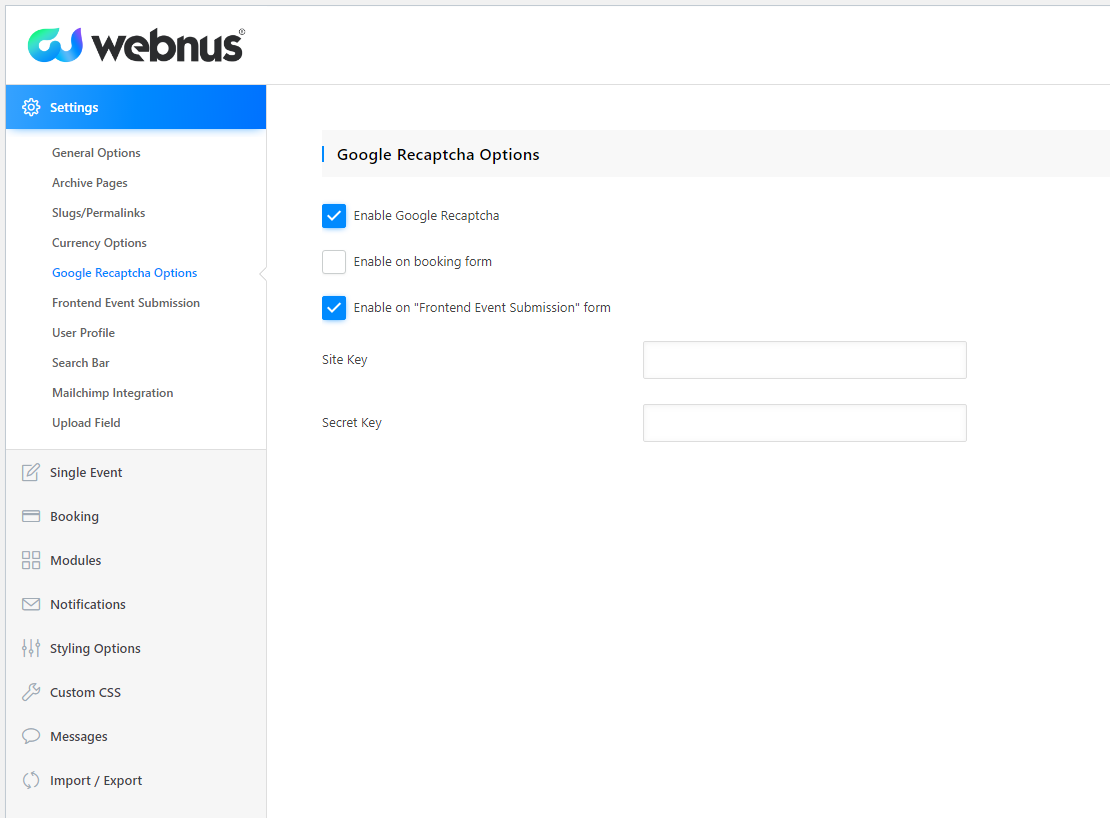
Task: Click the Secret Key label
Action: click(x=352, y=422)
